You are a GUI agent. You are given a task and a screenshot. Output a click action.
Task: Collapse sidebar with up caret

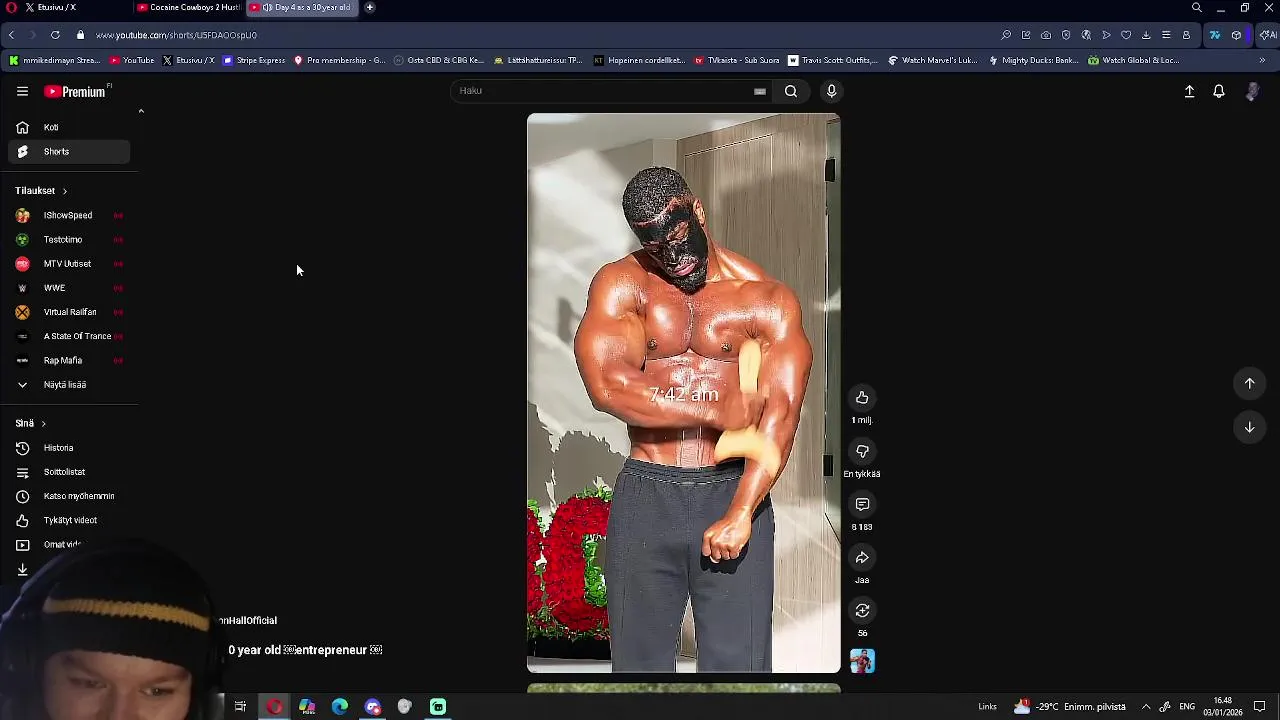[141, 111]
